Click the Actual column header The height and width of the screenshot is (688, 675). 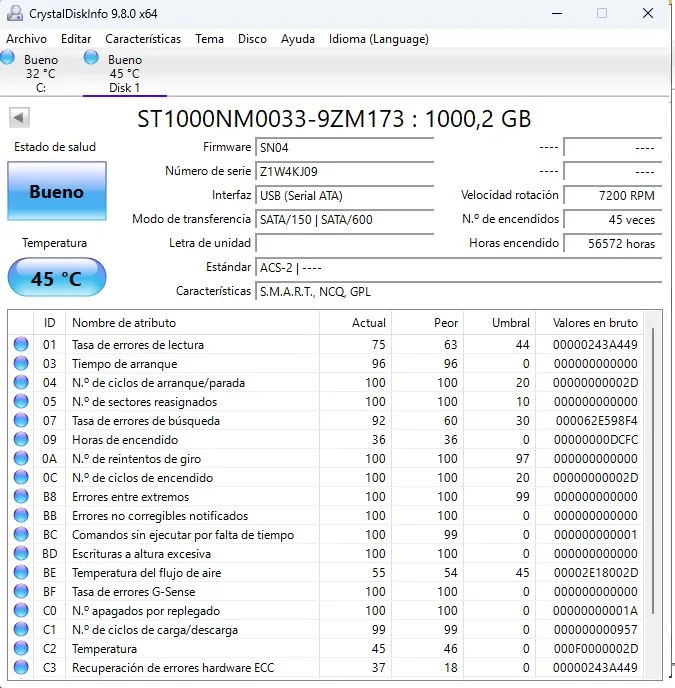(x=355, y=323)
